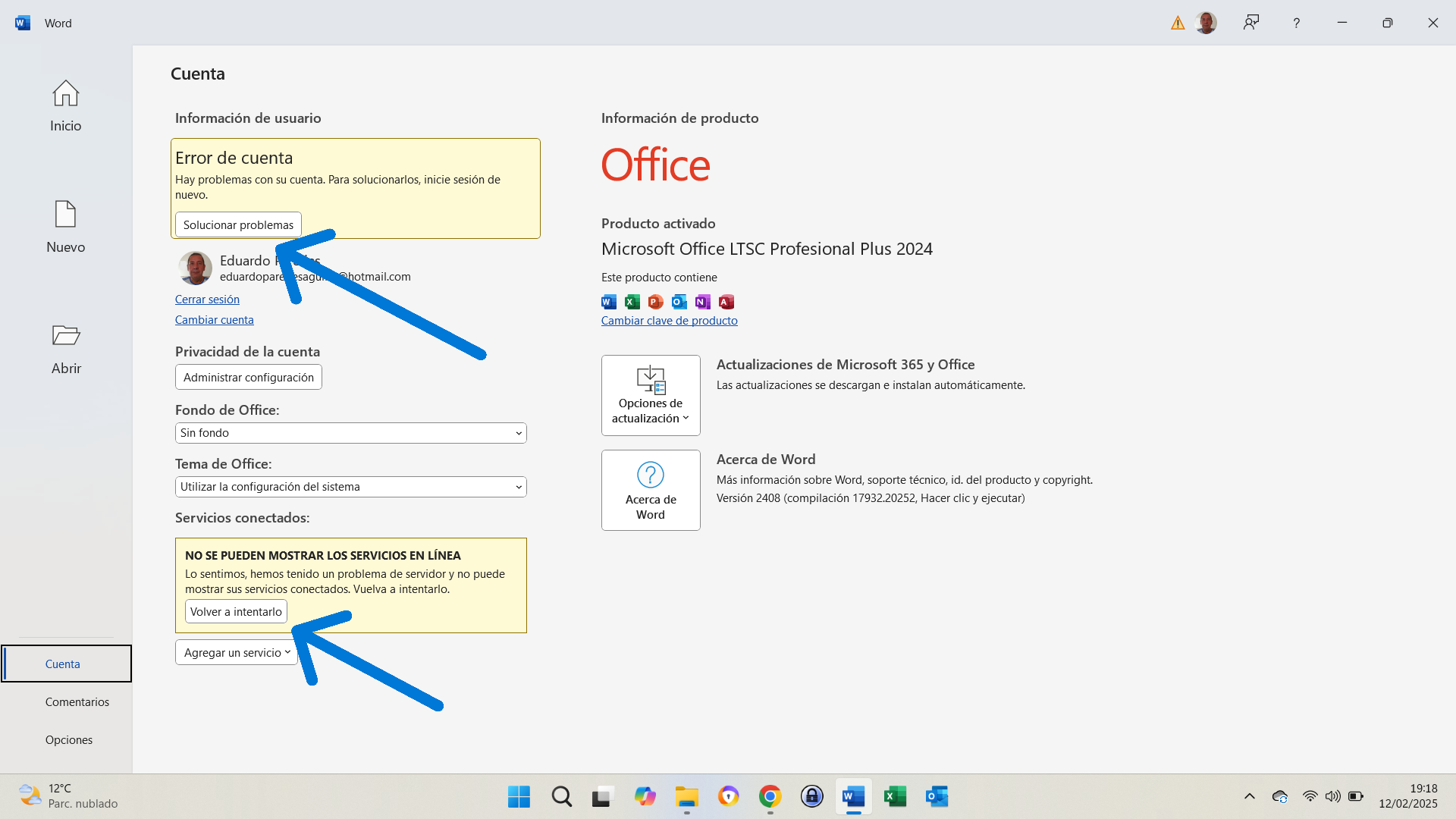The height and width of the screenshot is (819, 1456).
Task: Click the Excel product icon
Action: 632,302
